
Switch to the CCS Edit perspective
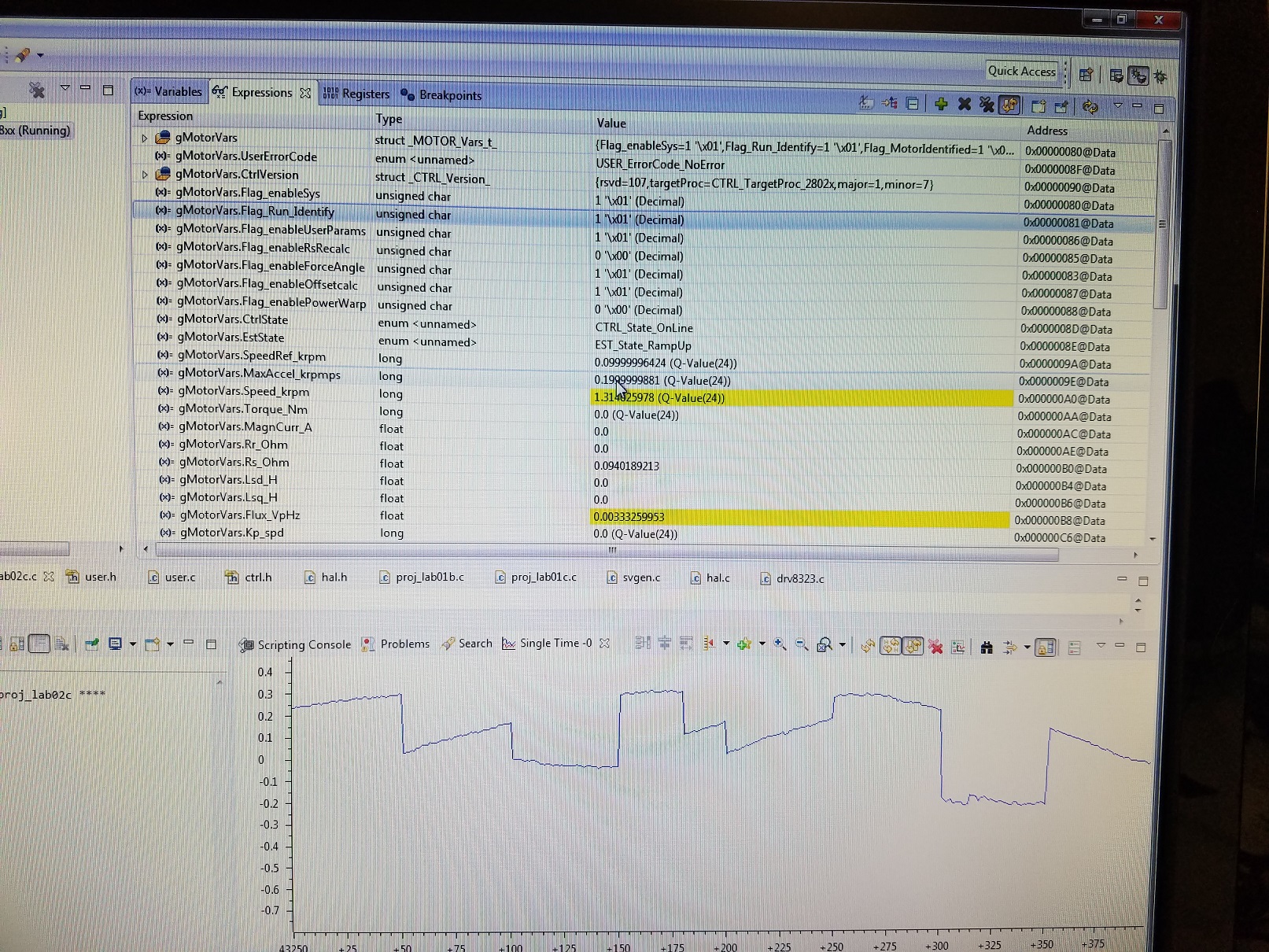1116,76
